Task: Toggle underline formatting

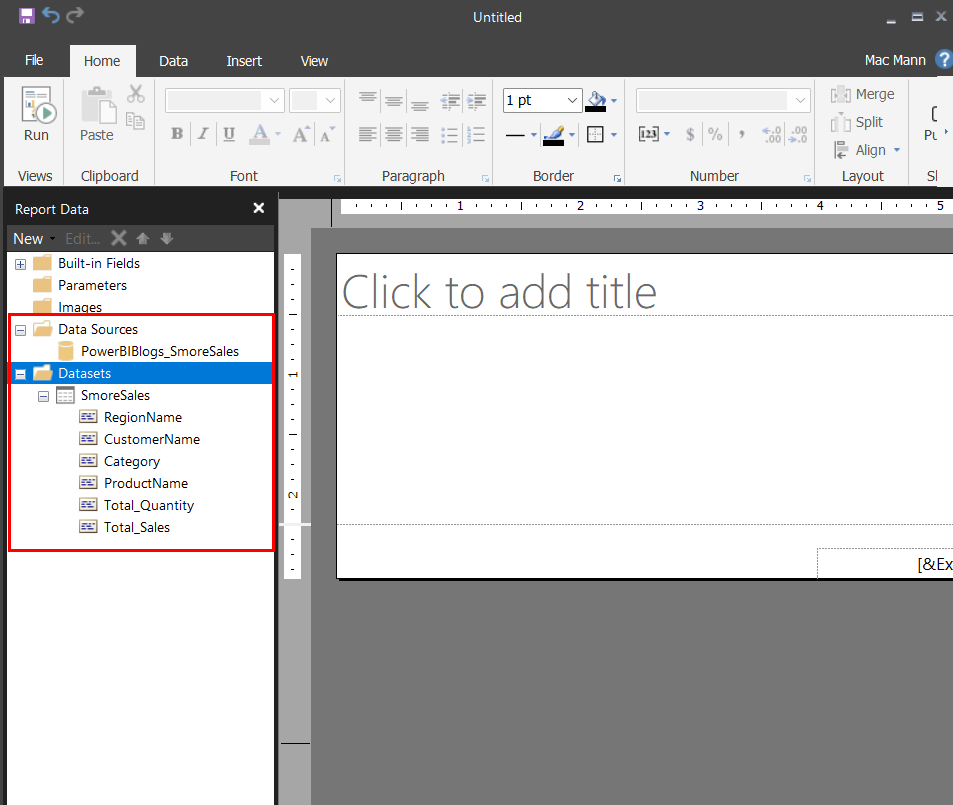Action: coord(229,134)
